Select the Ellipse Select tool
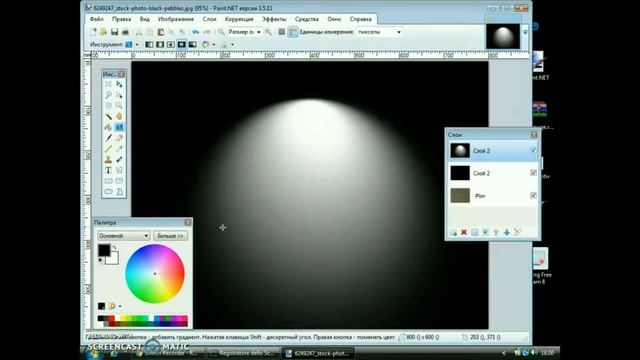640x360 pixels. (108, 105)
